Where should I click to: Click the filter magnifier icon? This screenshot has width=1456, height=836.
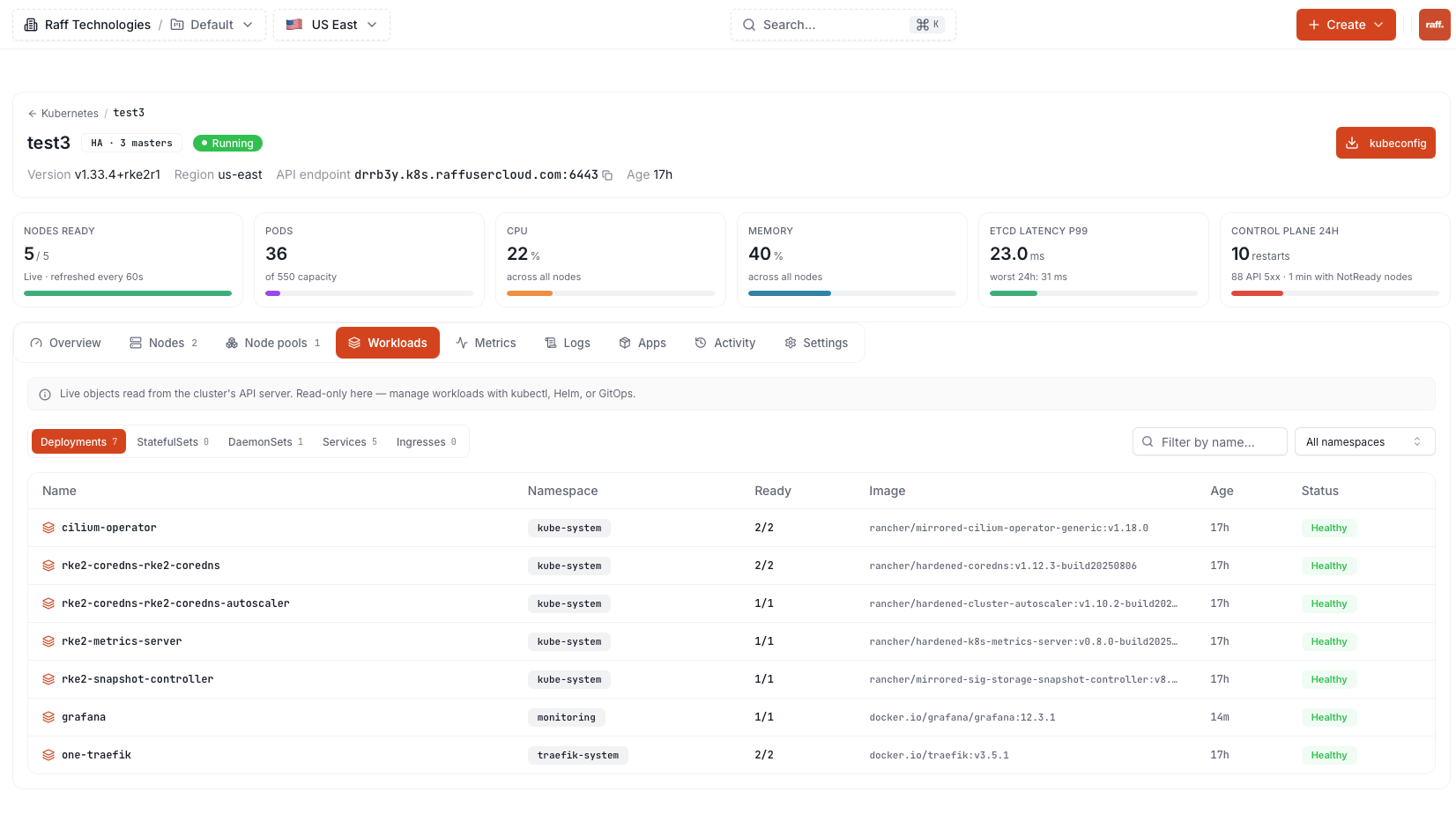1148,441
